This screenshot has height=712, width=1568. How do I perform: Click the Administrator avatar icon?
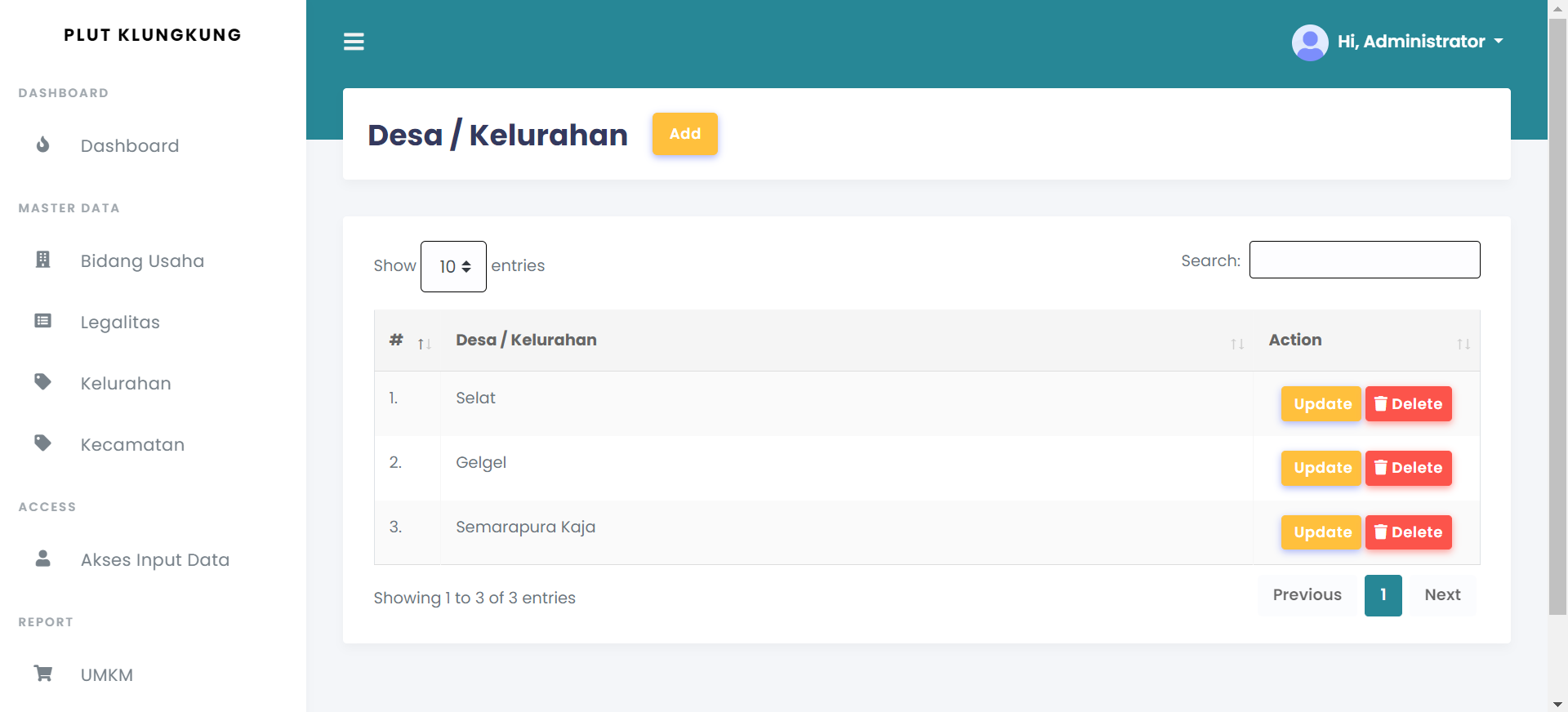point(1309,42)
